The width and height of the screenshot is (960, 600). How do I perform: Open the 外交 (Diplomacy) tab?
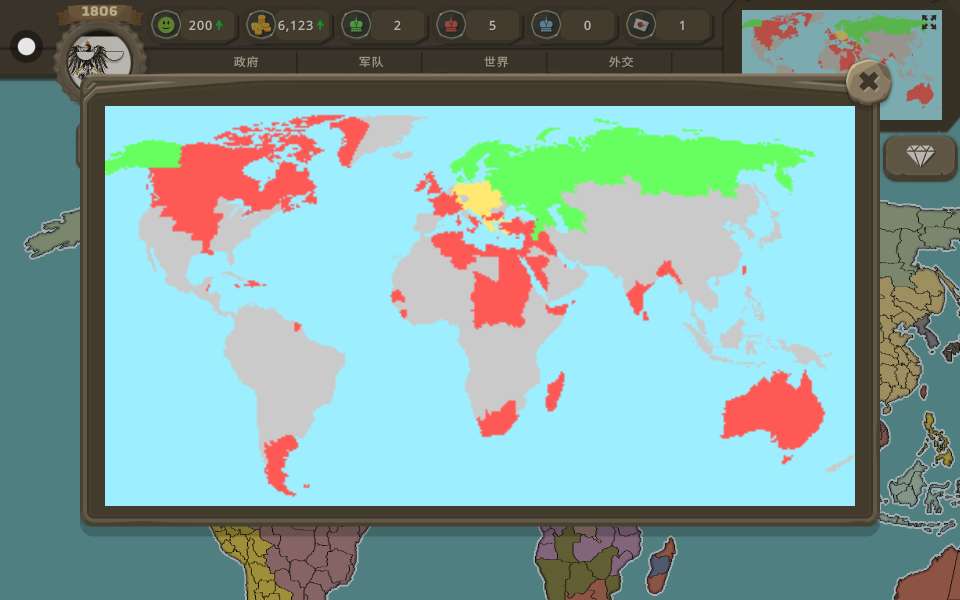point(621,62)
